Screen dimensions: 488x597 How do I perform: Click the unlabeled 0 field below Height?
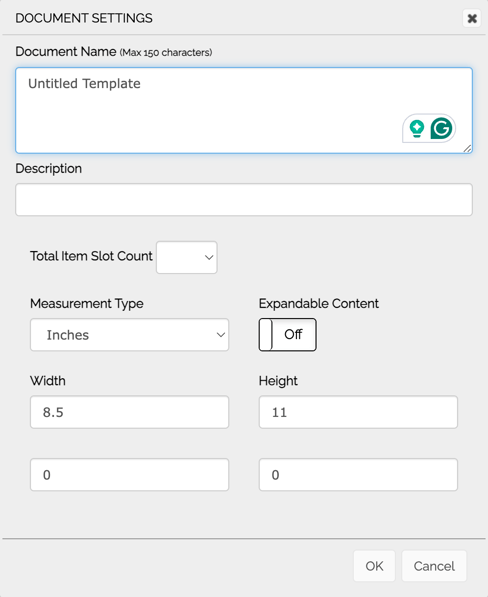pyautogui.click(x=358, y=474)
